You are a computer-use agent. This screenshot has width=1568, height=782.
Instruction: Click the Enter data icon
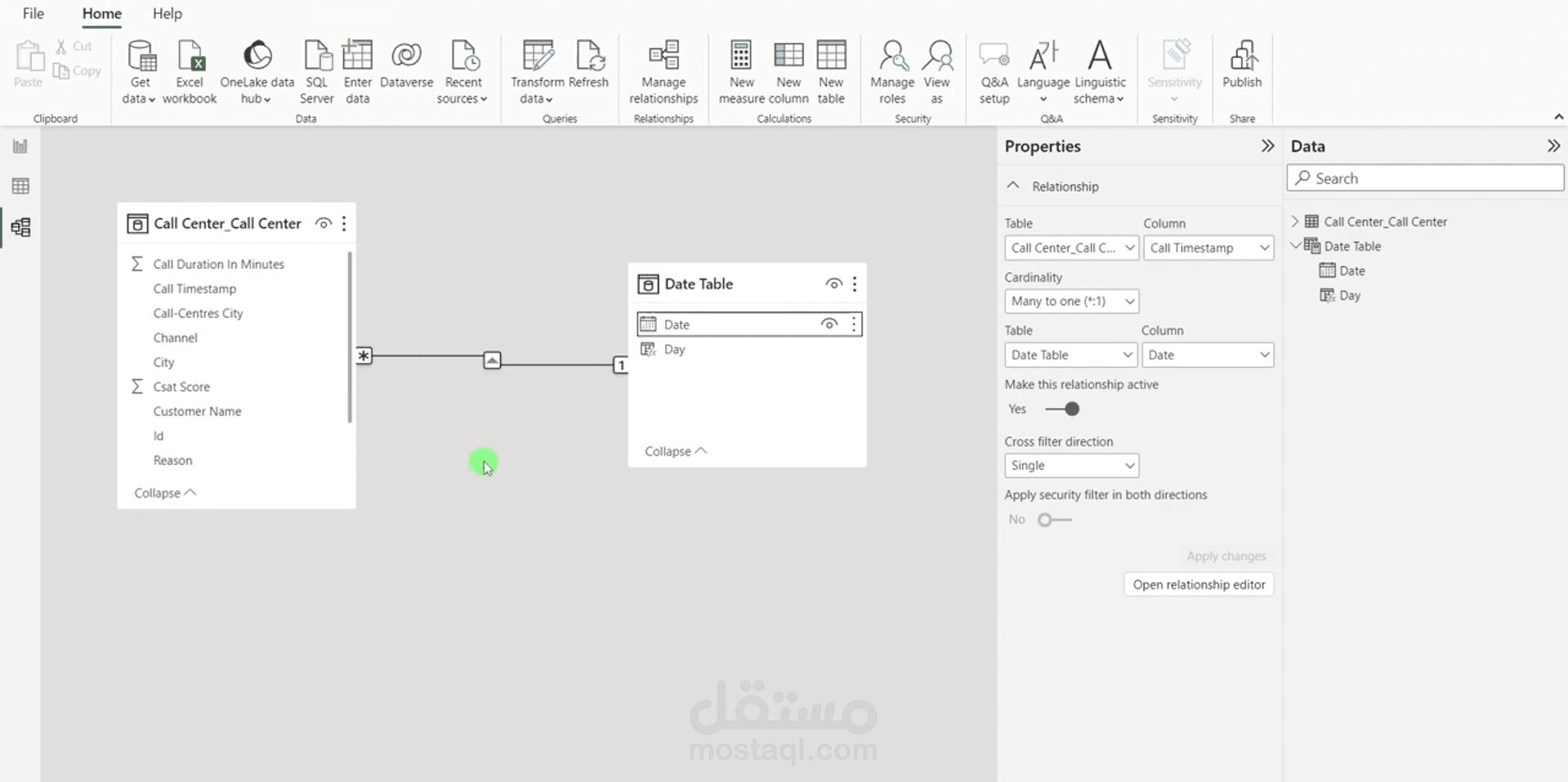357,56
